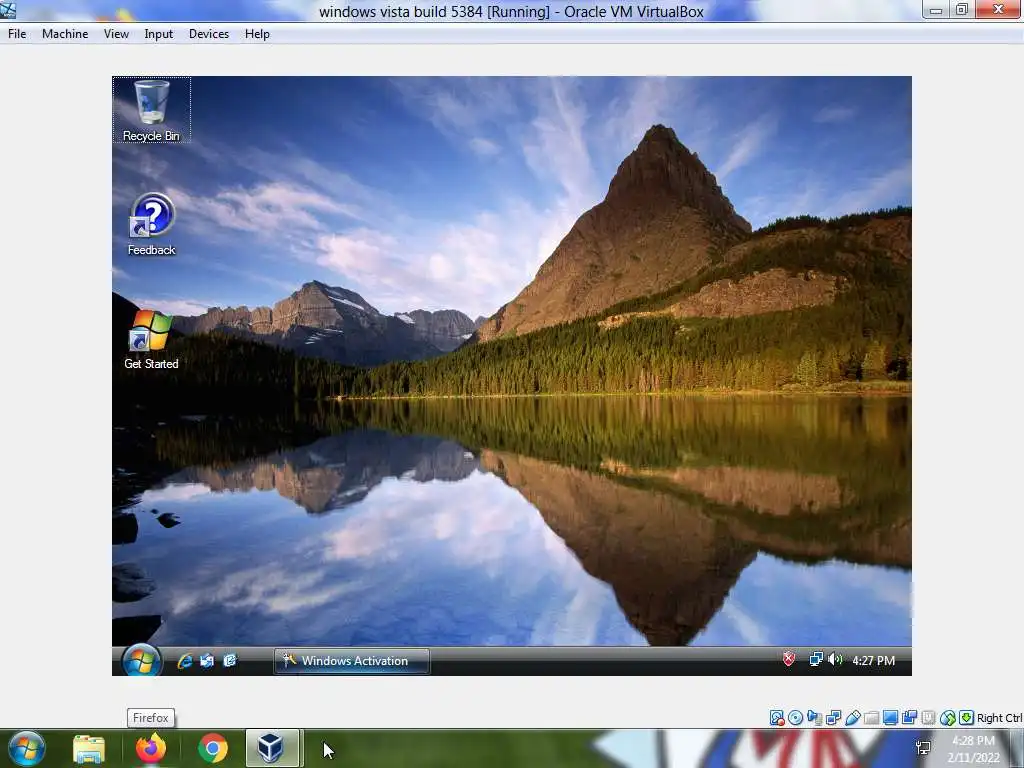The image size is (1024, 768).
Task: Select the Feedback desktop shortcut
Action: [152, 224]
